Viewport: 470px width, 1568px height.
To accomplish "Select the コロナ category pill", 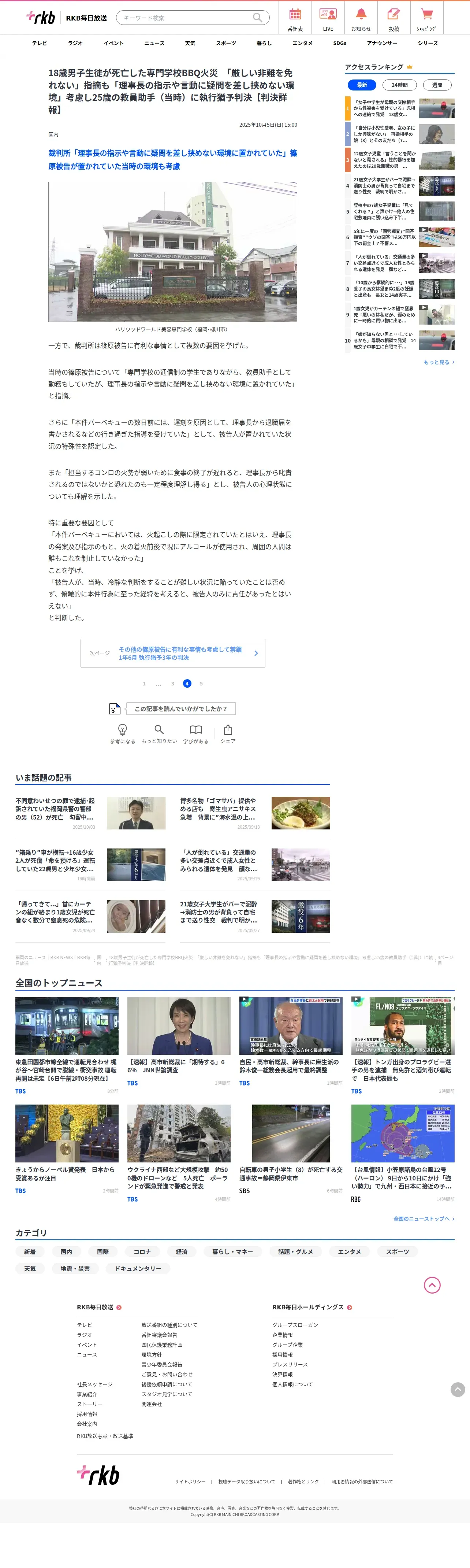I will [x=142, y=1251].
